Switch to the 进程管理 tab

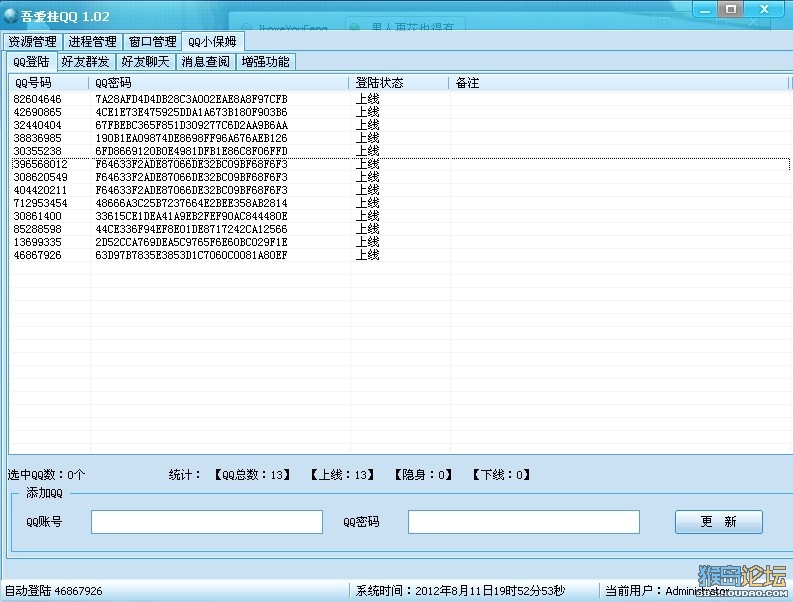coord(93,41)
